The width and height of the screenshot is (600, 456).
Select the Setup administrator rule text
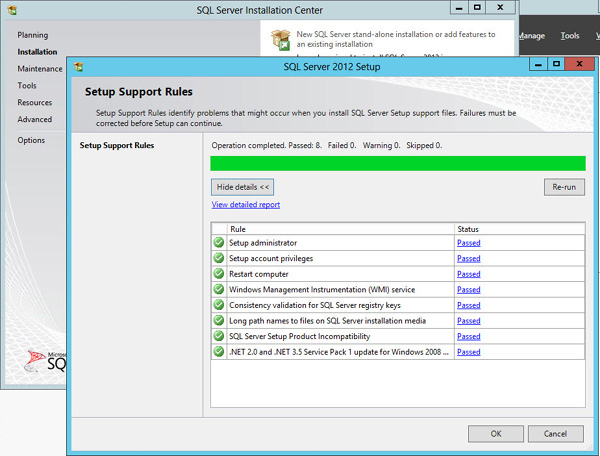[263, 243]
